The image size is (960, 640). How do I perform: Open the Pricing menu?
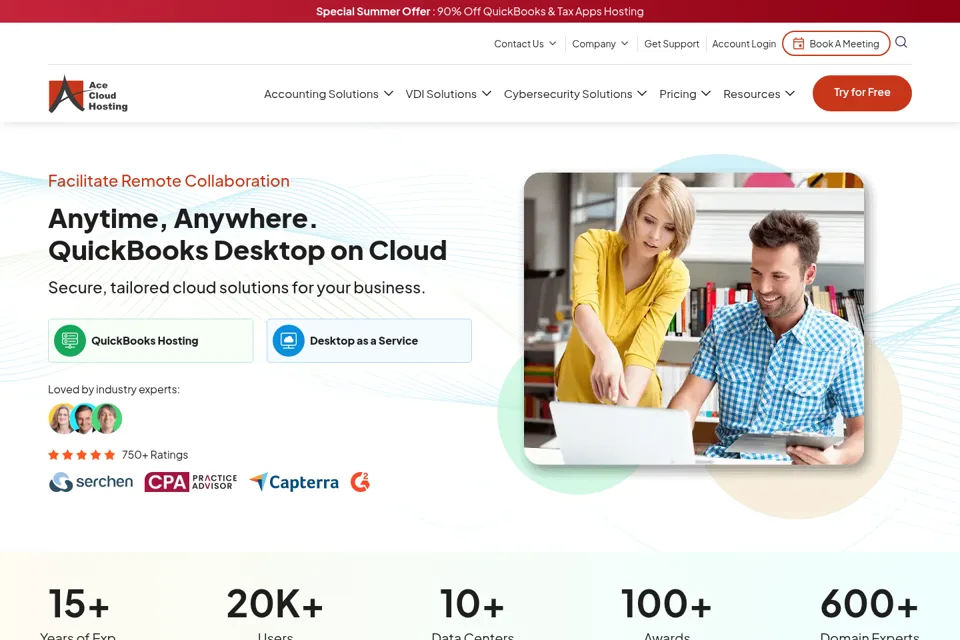tap(684, 94)
